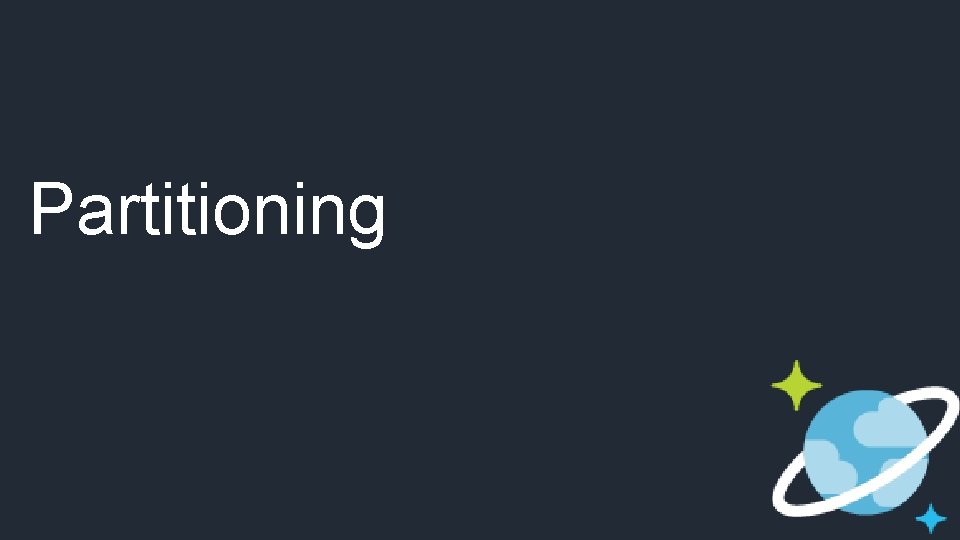Click the capital P in Partitioning
Viewport: 960px width, 540px height.
pyautogui.click(x=52, y=208)
